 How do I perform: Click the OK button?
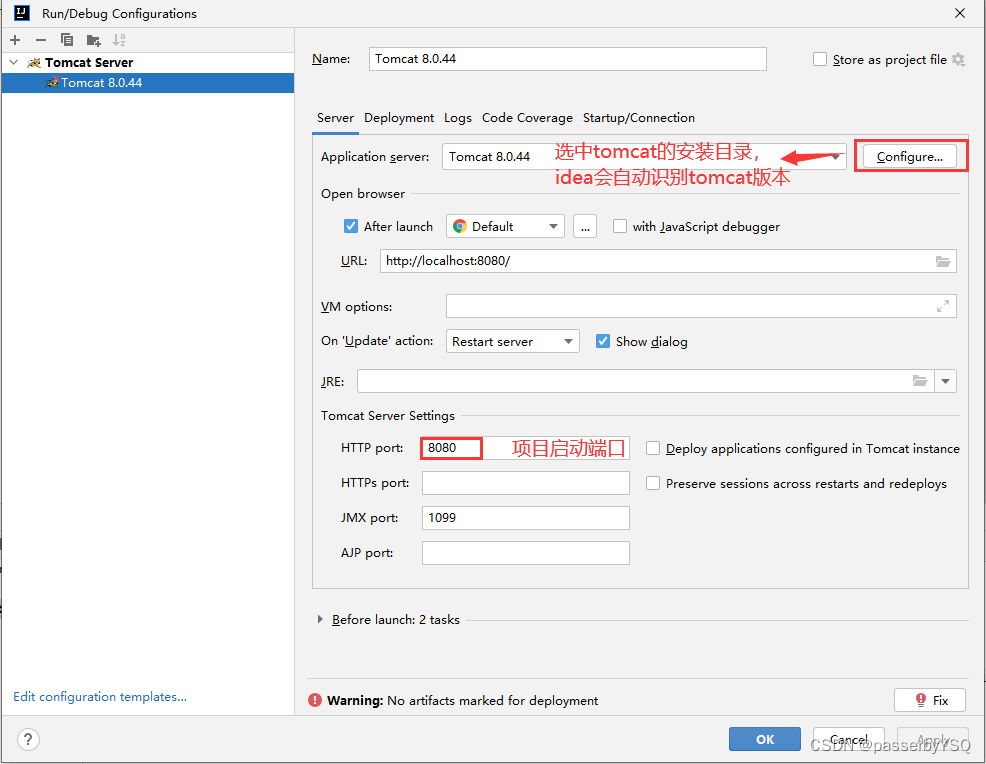[765, 739]
